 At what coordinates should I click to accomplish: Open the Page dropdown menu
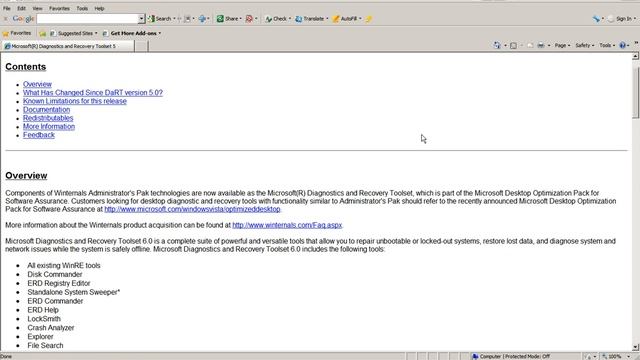(x=562, y=45)
